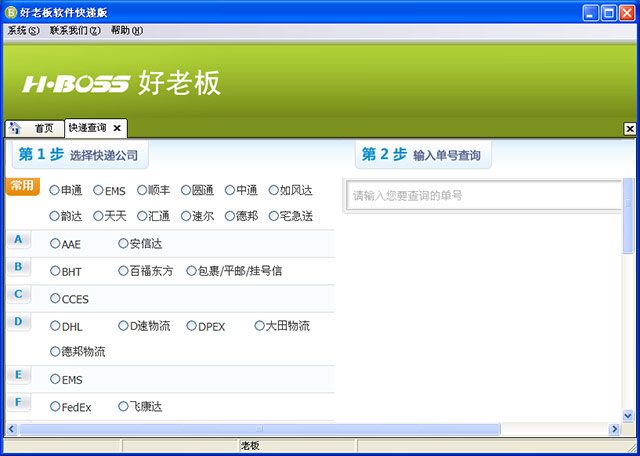
Task: Close the 快递查询 tab
Action: 117,128
